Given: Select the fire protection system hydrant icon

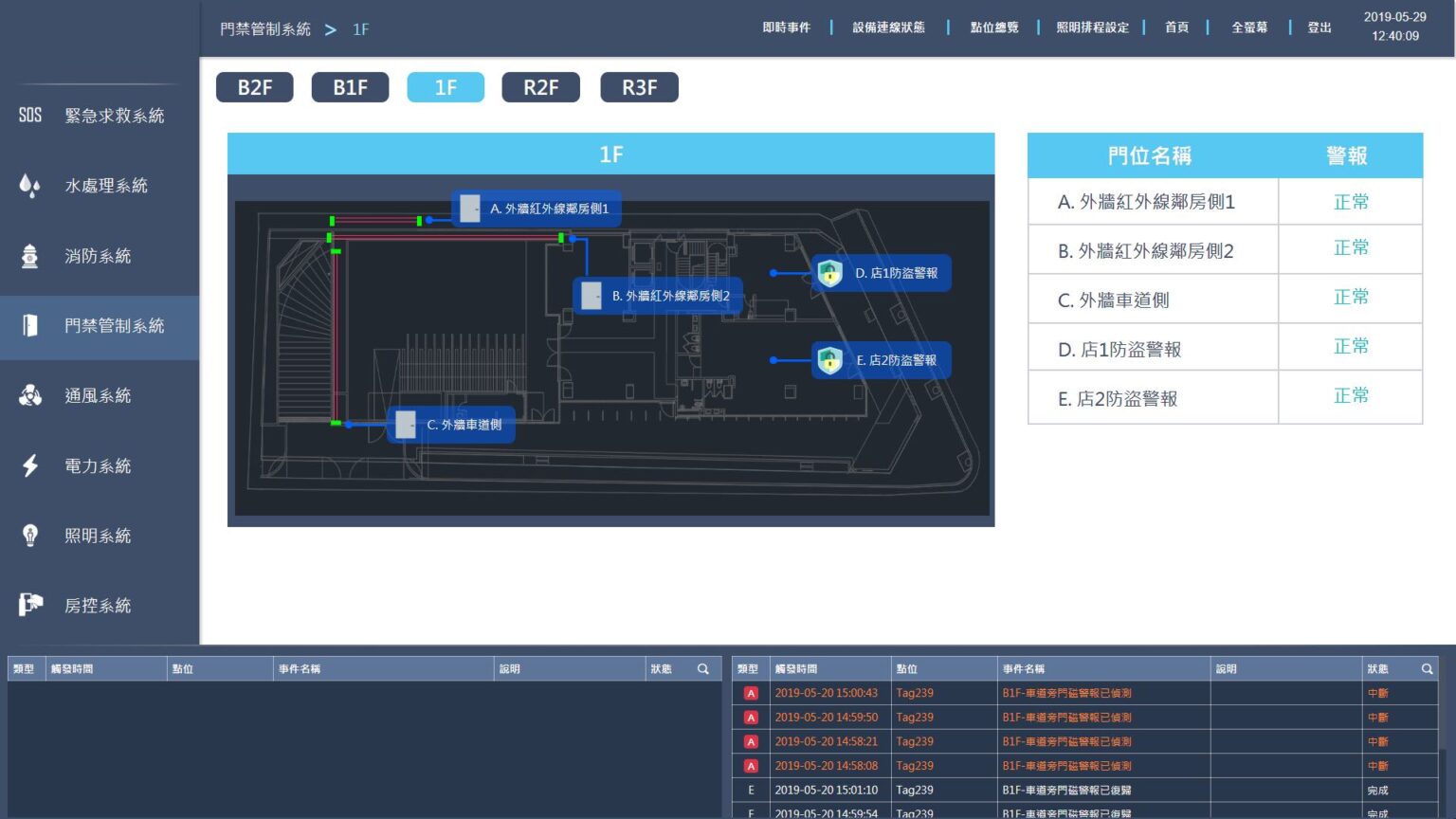Looking at the screenshot, I should click(x=30, y=256).
